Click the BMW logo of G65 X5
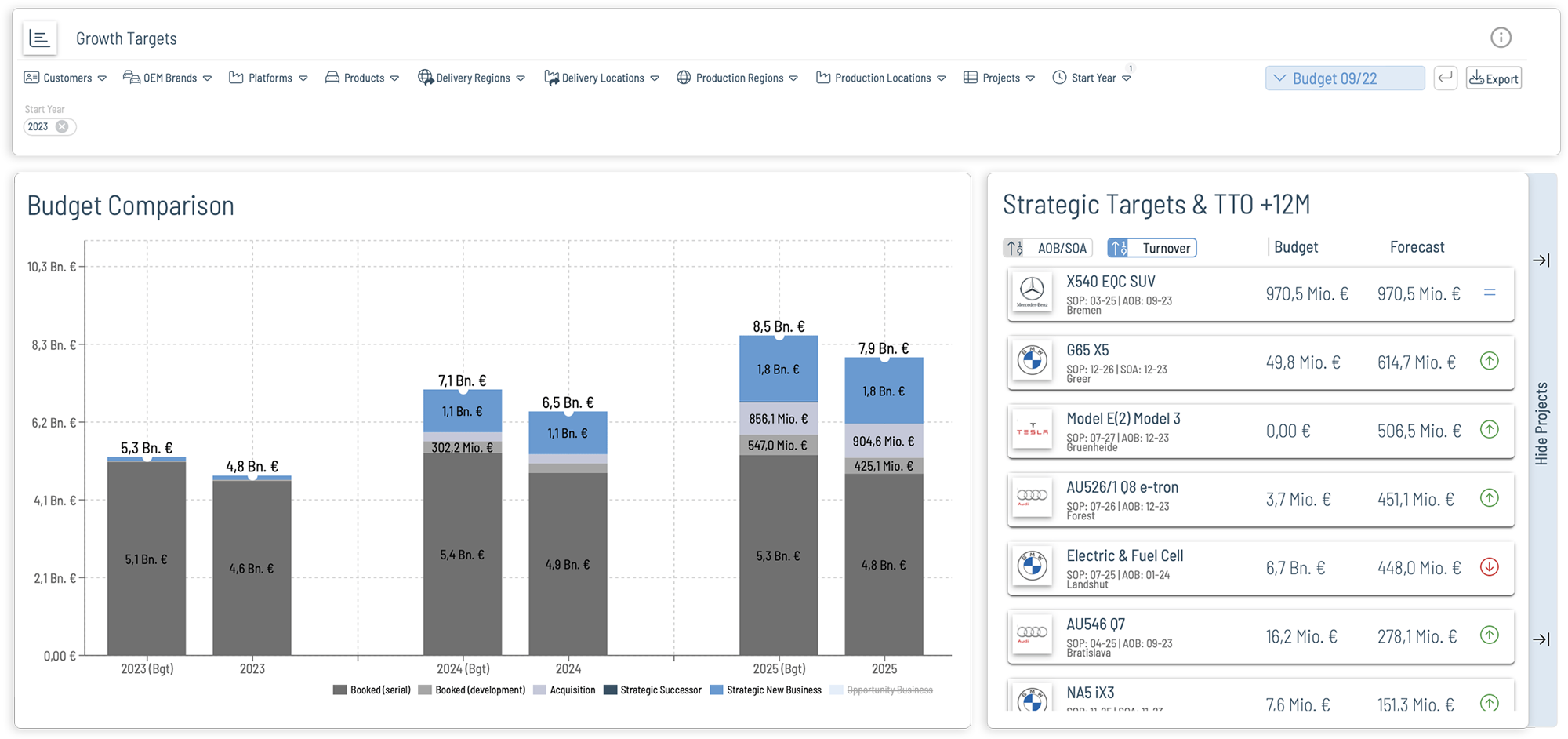 (1032, 361)
